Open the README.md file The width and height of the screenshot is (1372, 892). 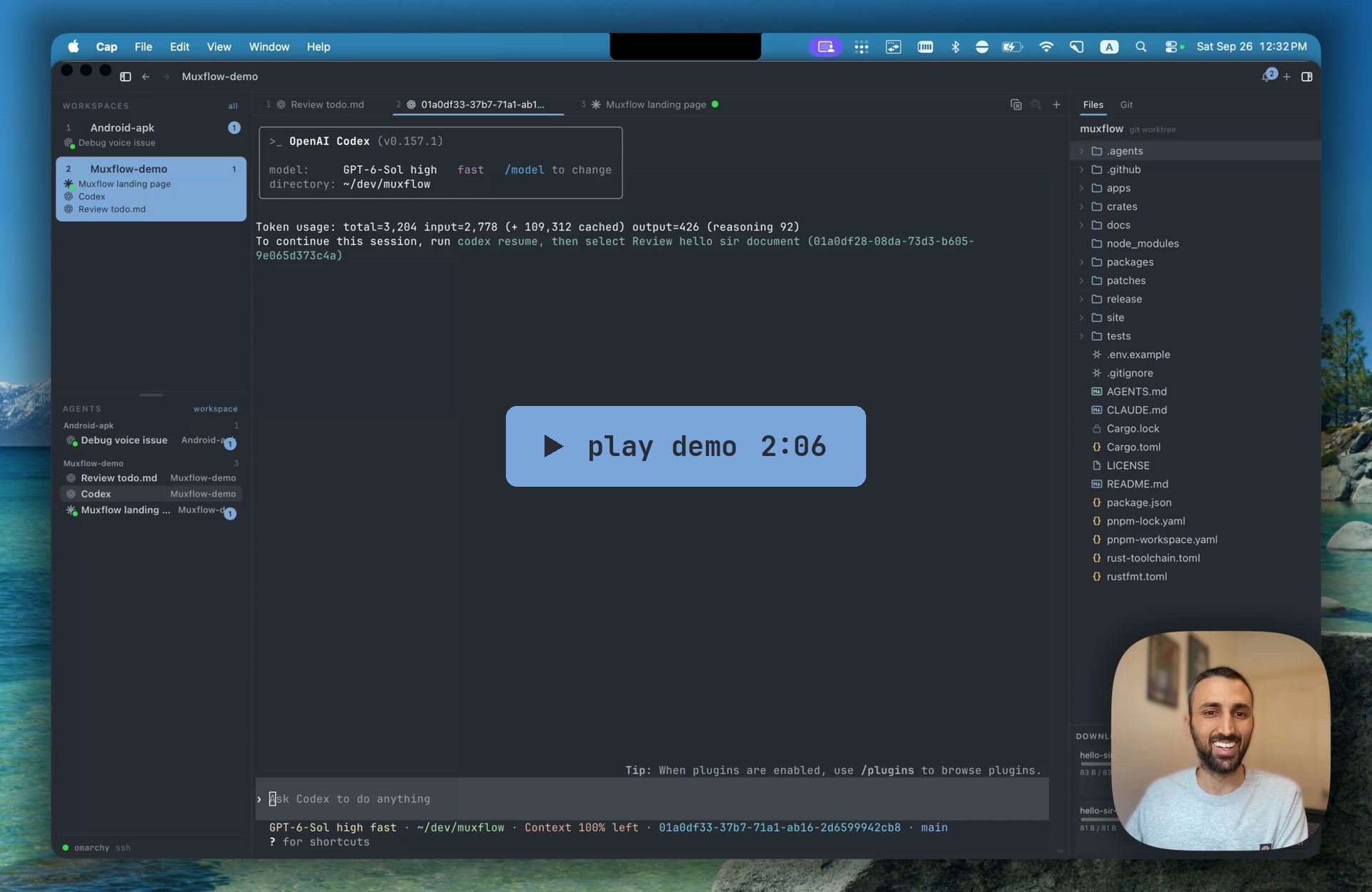click(1137, 484)
